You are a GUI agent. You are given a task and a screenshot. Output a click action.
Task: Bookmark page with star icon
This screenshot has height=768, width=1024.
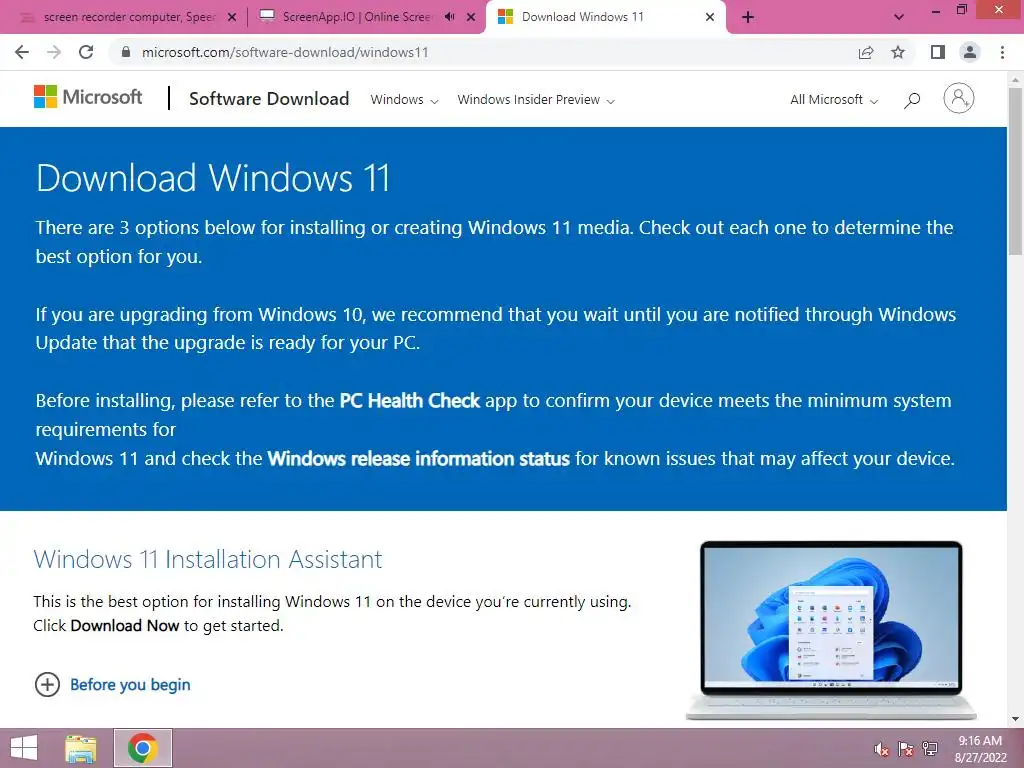[x=898, y=52]
